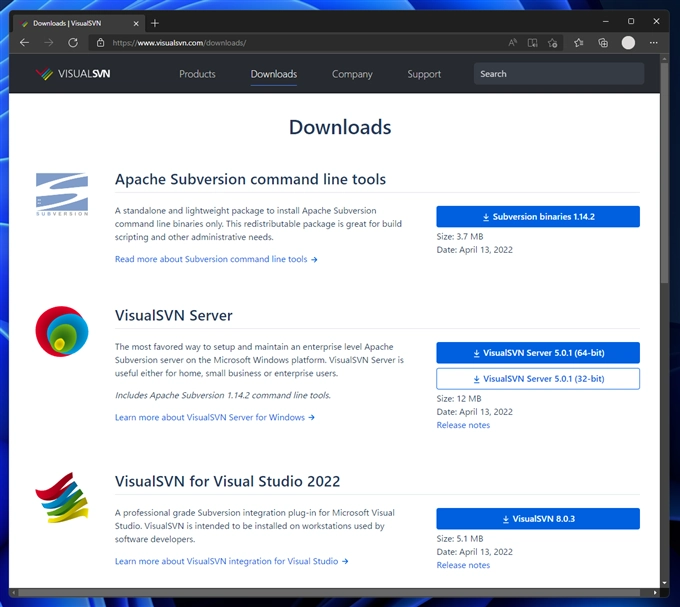Click VisualSVN for Visual Studio 2022 heading
The image size is (680, 607).
[x=227, y=481]
